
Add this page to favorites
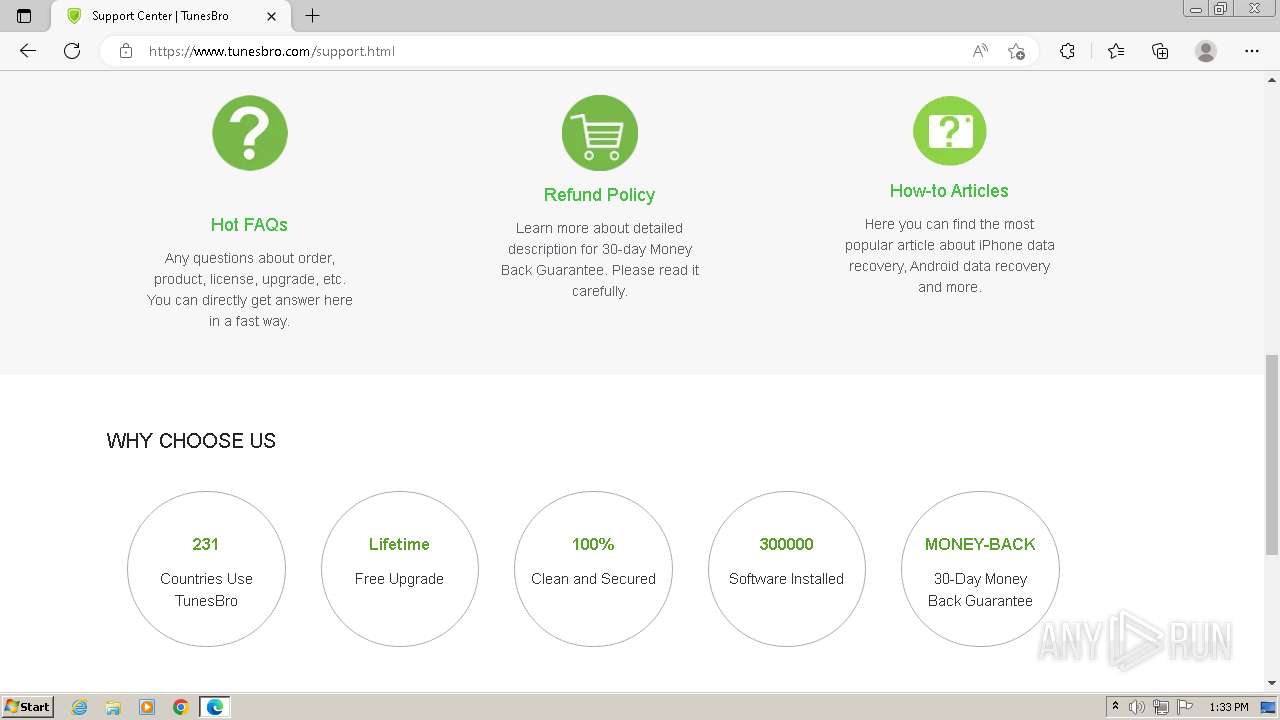[x=1017, y=51]
